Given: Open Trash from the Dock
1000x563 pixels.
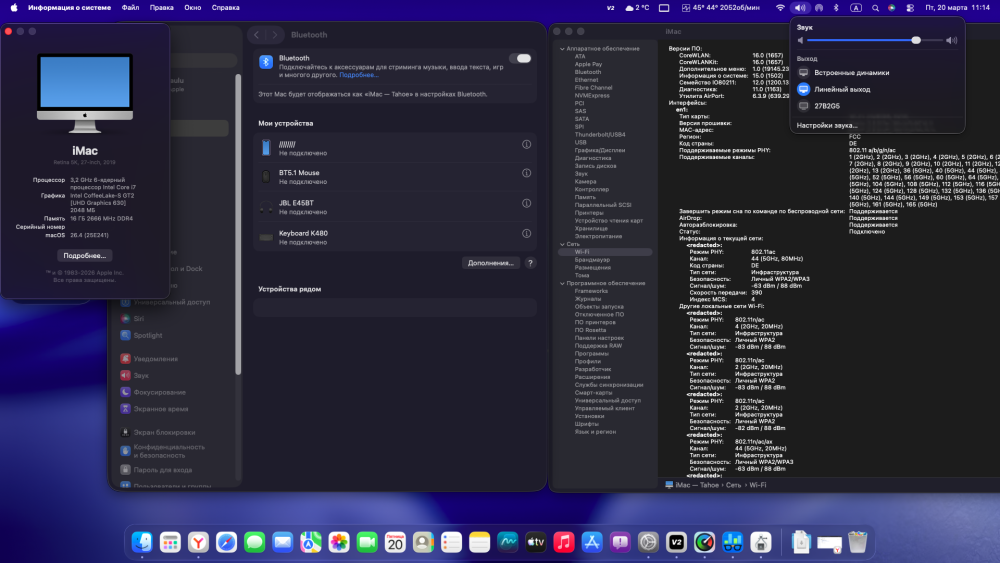Looking at the screenshot, I should 858,542.
